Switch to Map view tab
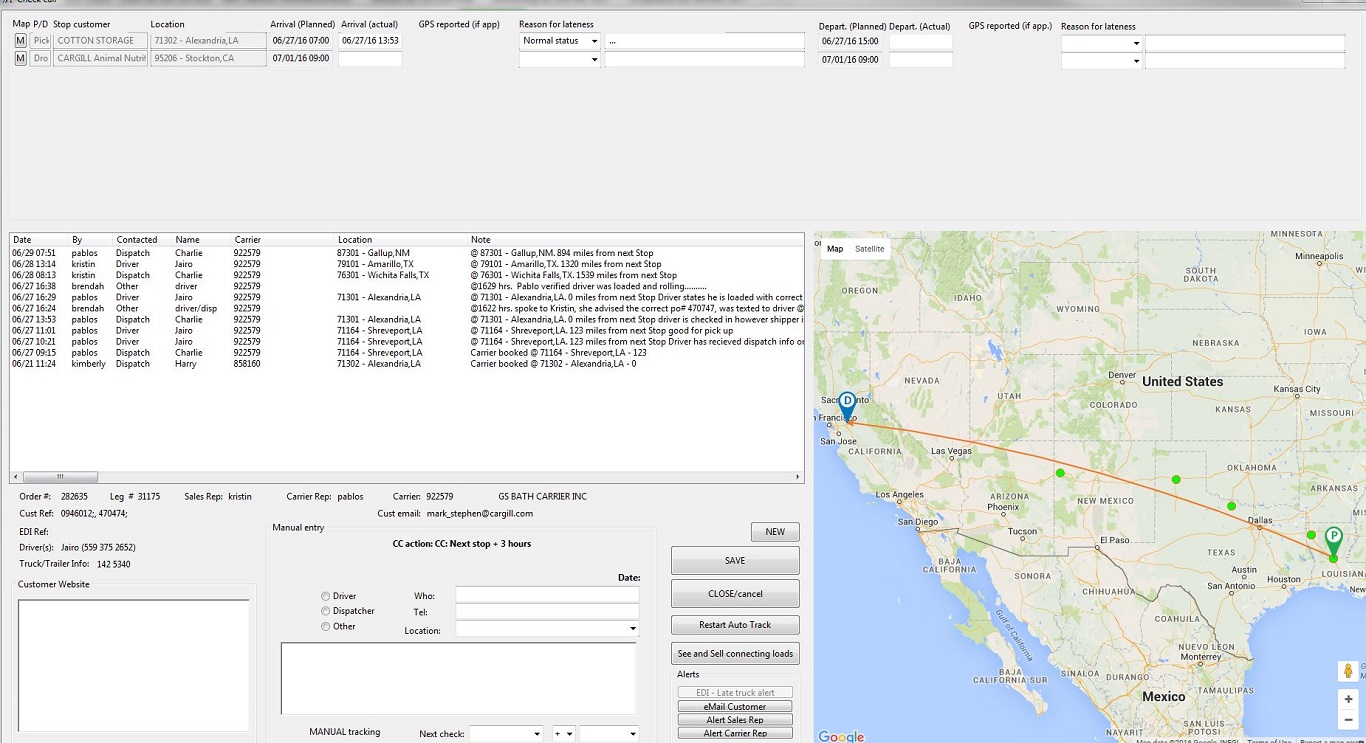 pyautogui.click(x=835, y=249)
